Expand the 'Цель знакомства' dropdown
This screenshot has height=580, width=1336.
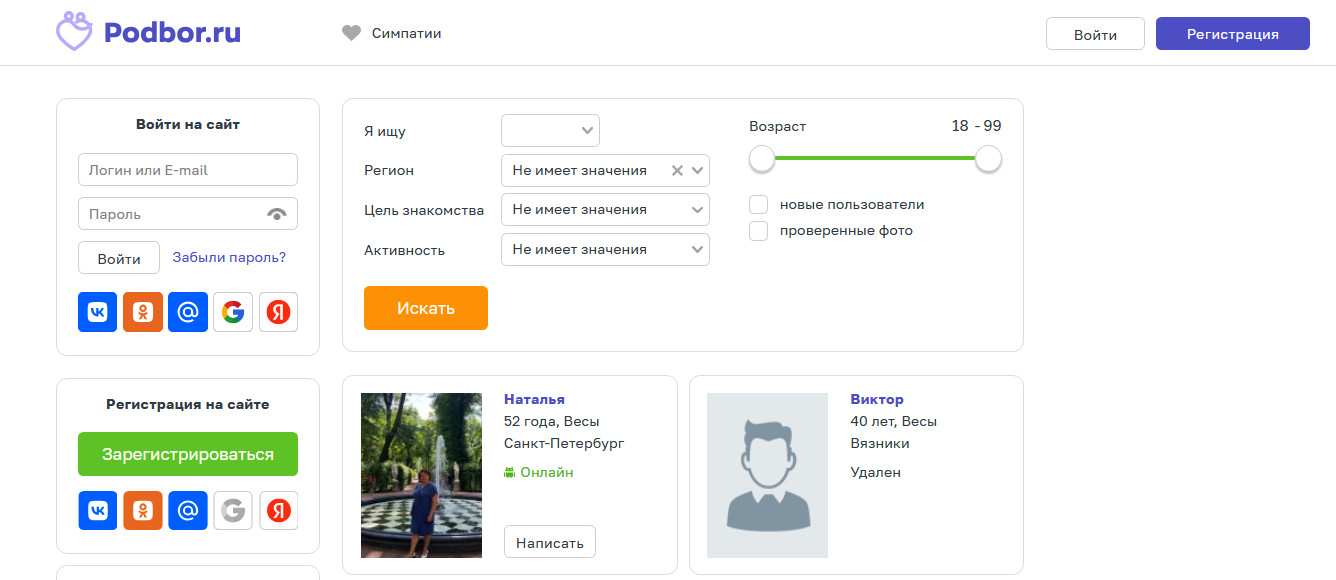(605, 210)
